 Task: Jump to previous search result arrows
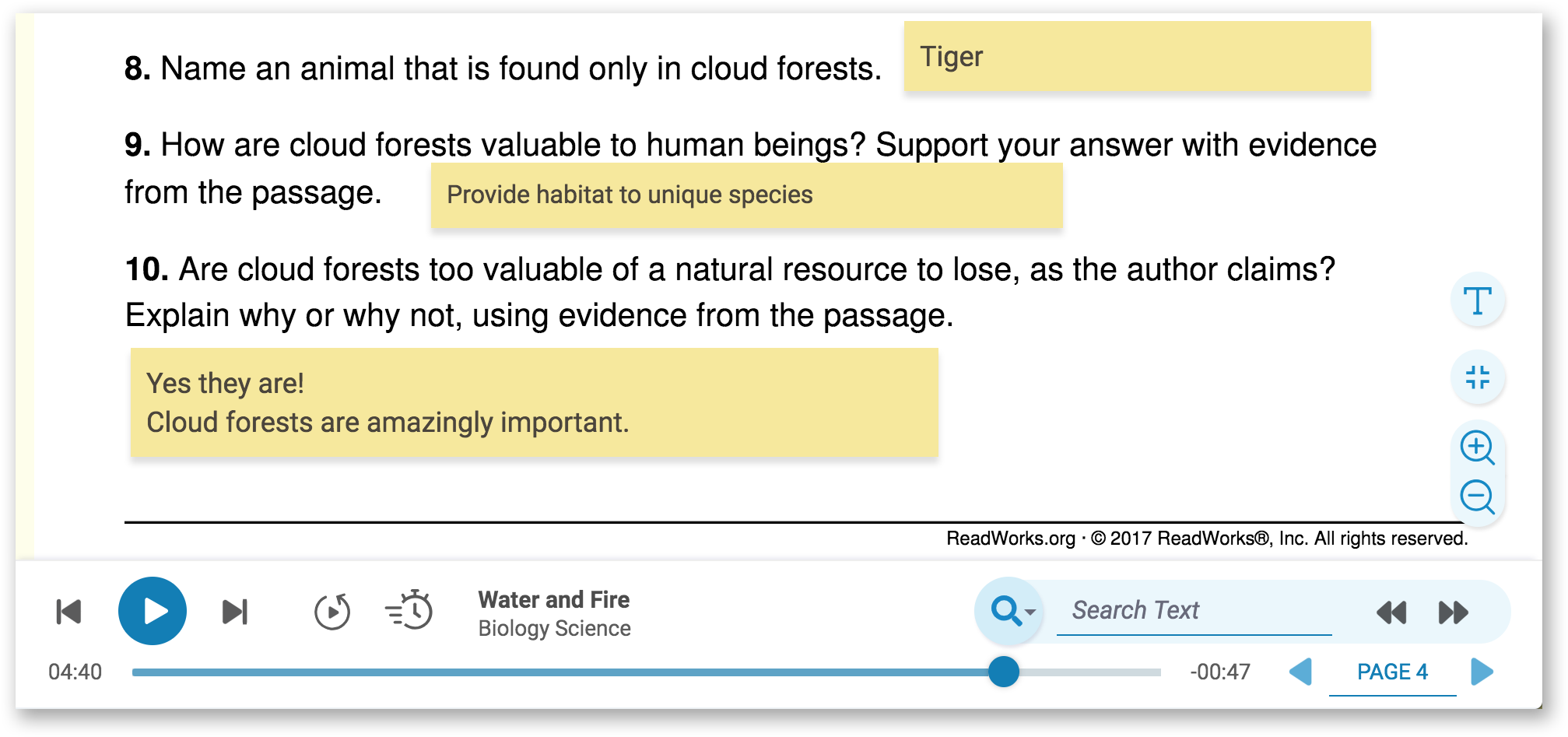(1391, 612)
